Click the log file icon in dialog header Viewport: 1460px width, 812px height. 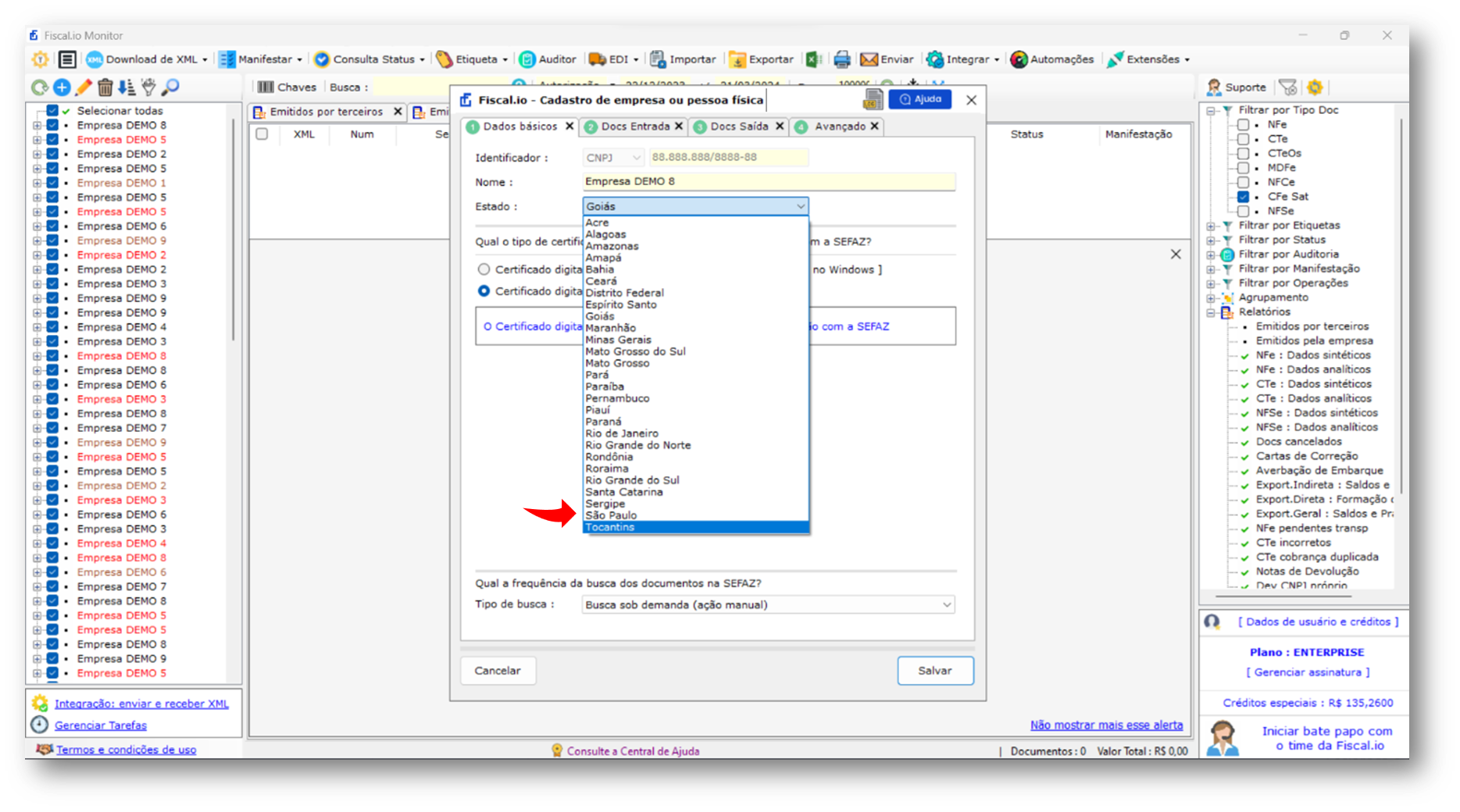[873, 99]
